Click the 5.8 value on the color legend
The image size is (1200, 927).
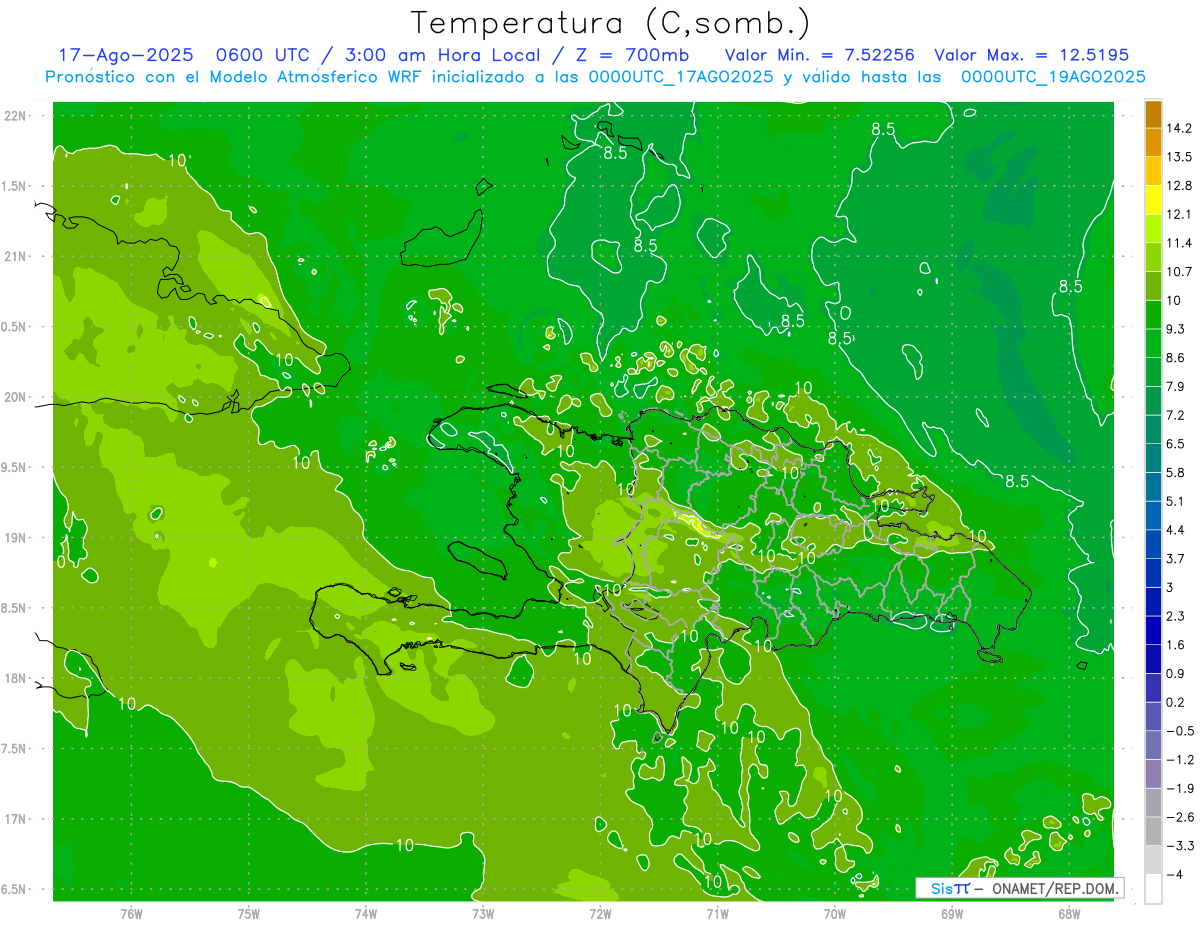tap(1175, 472)
